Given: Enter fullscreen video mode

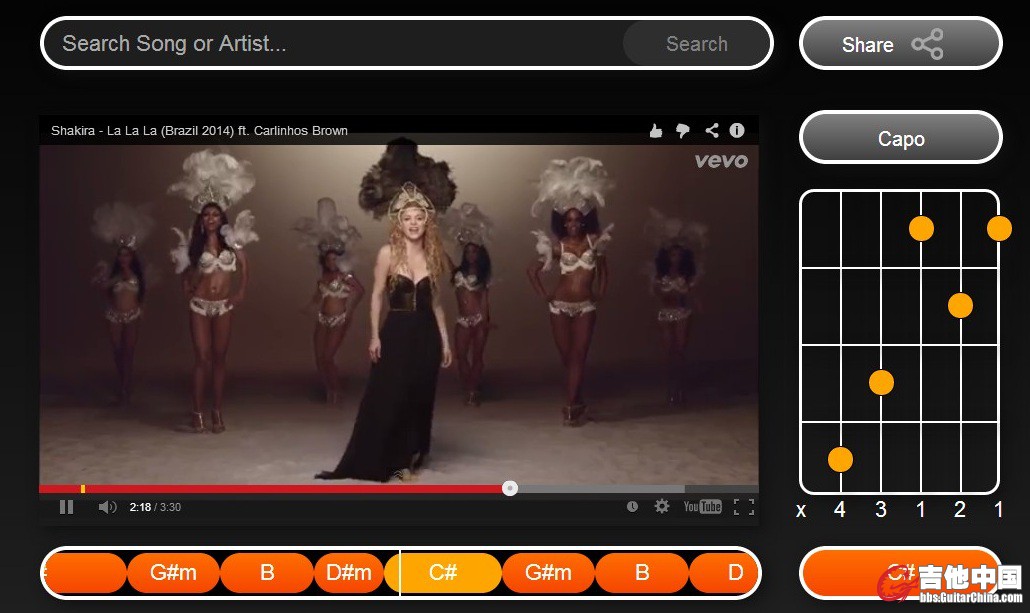Looking at the screenshot, I should pyautogui.click(x=744, y=507).
